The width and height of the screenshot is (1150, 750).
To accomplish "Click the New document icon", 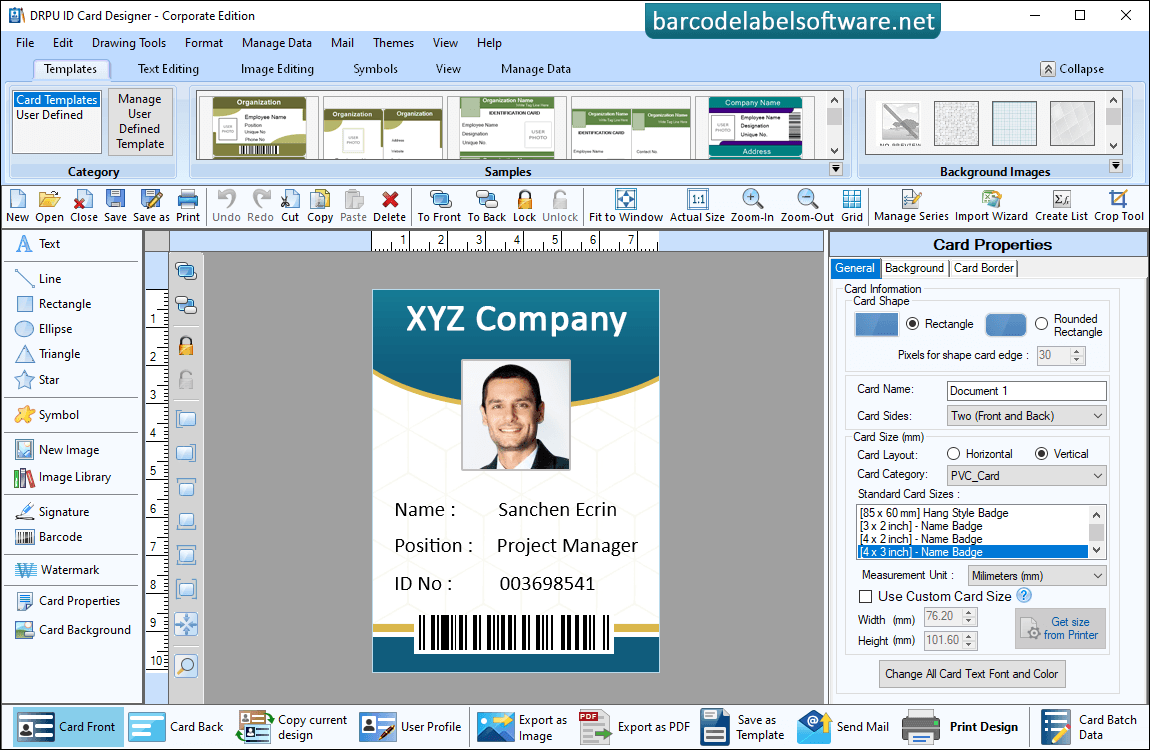I will [x=17, y=206].
